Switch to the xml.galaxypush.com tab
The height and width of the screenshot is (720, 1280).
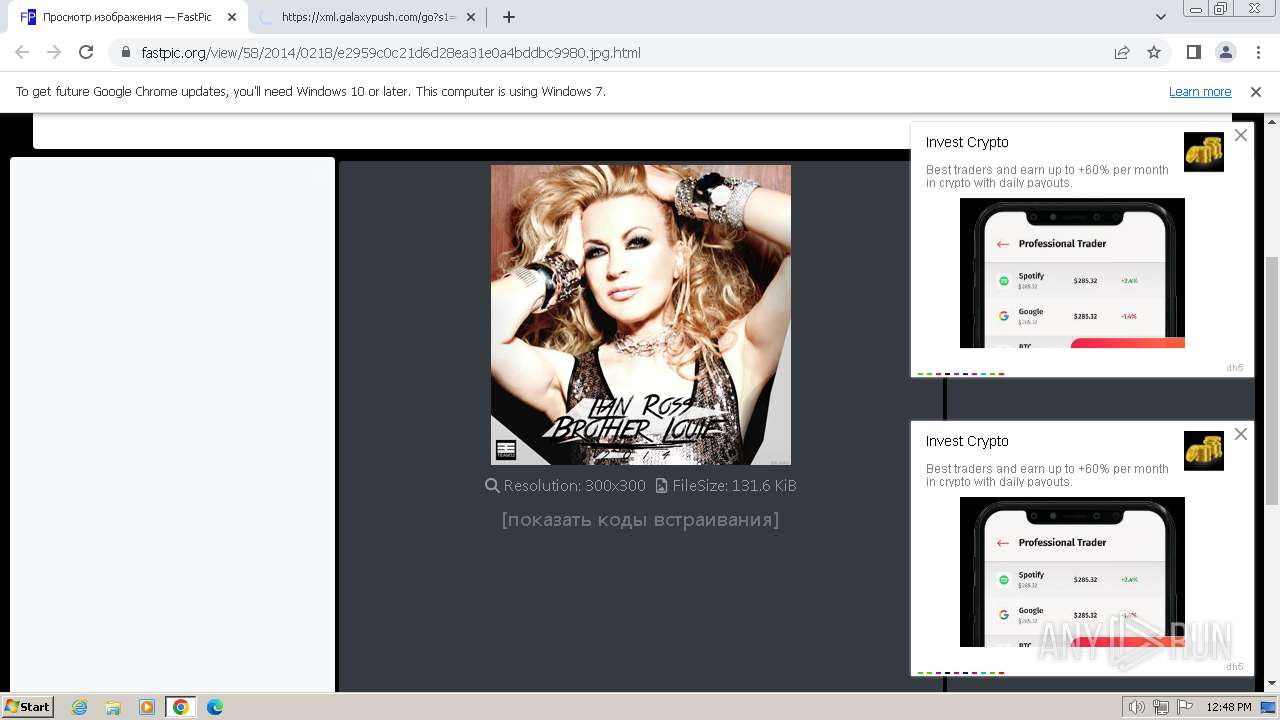(x=370, y=17)
